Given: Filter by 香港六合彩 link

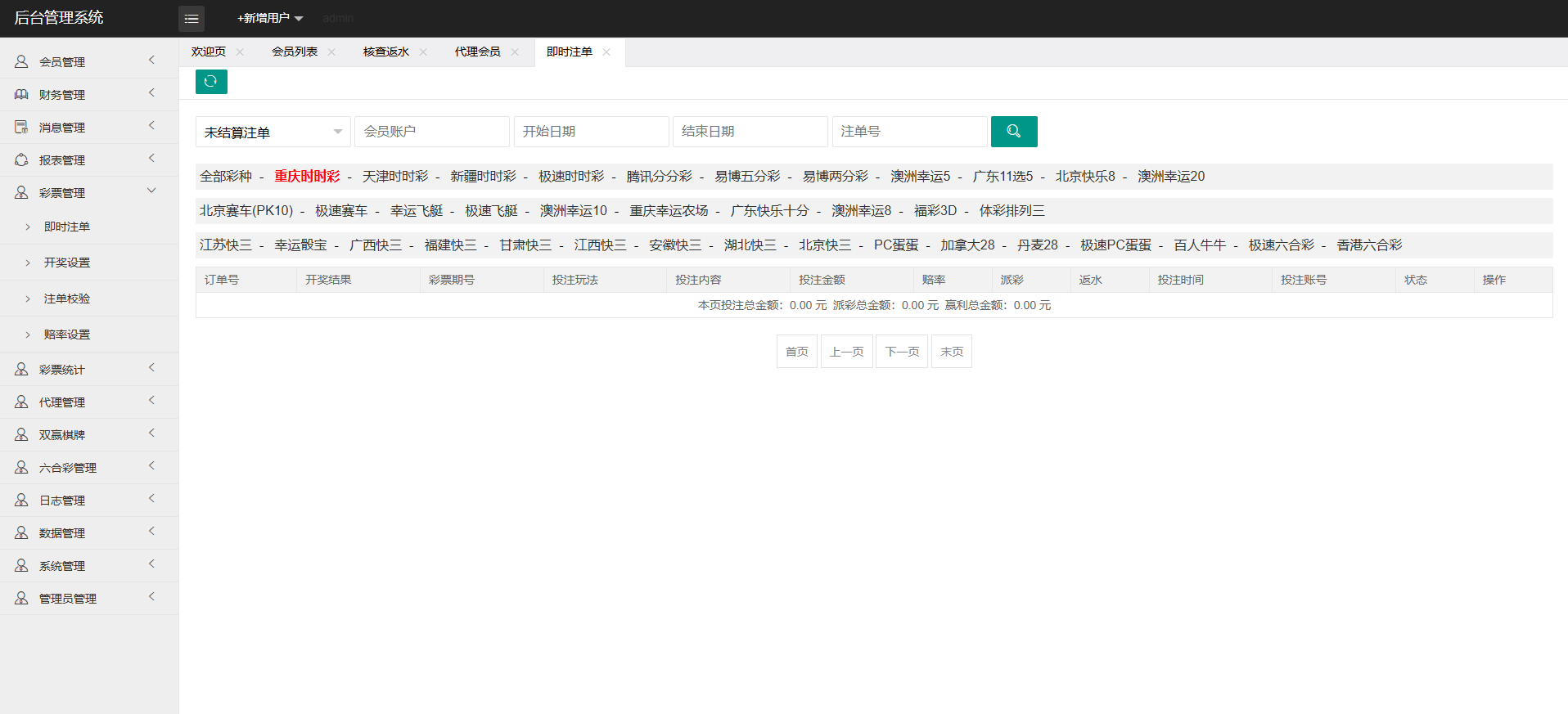Looking at the screenshot, I should pyautogui.click(x=1369, y=245).
